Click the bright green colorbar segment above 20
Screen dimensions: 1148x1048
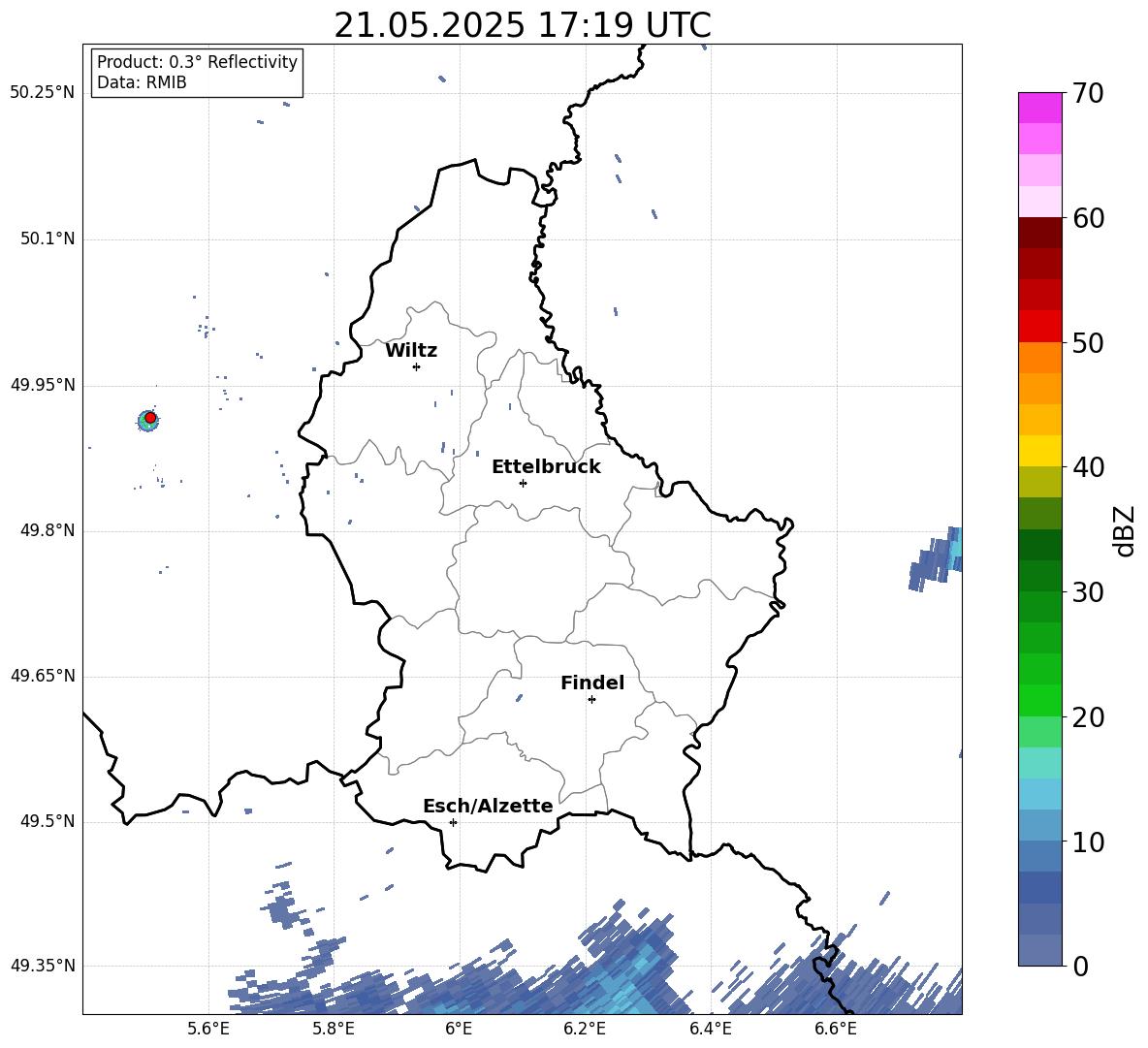point(1039,700)
